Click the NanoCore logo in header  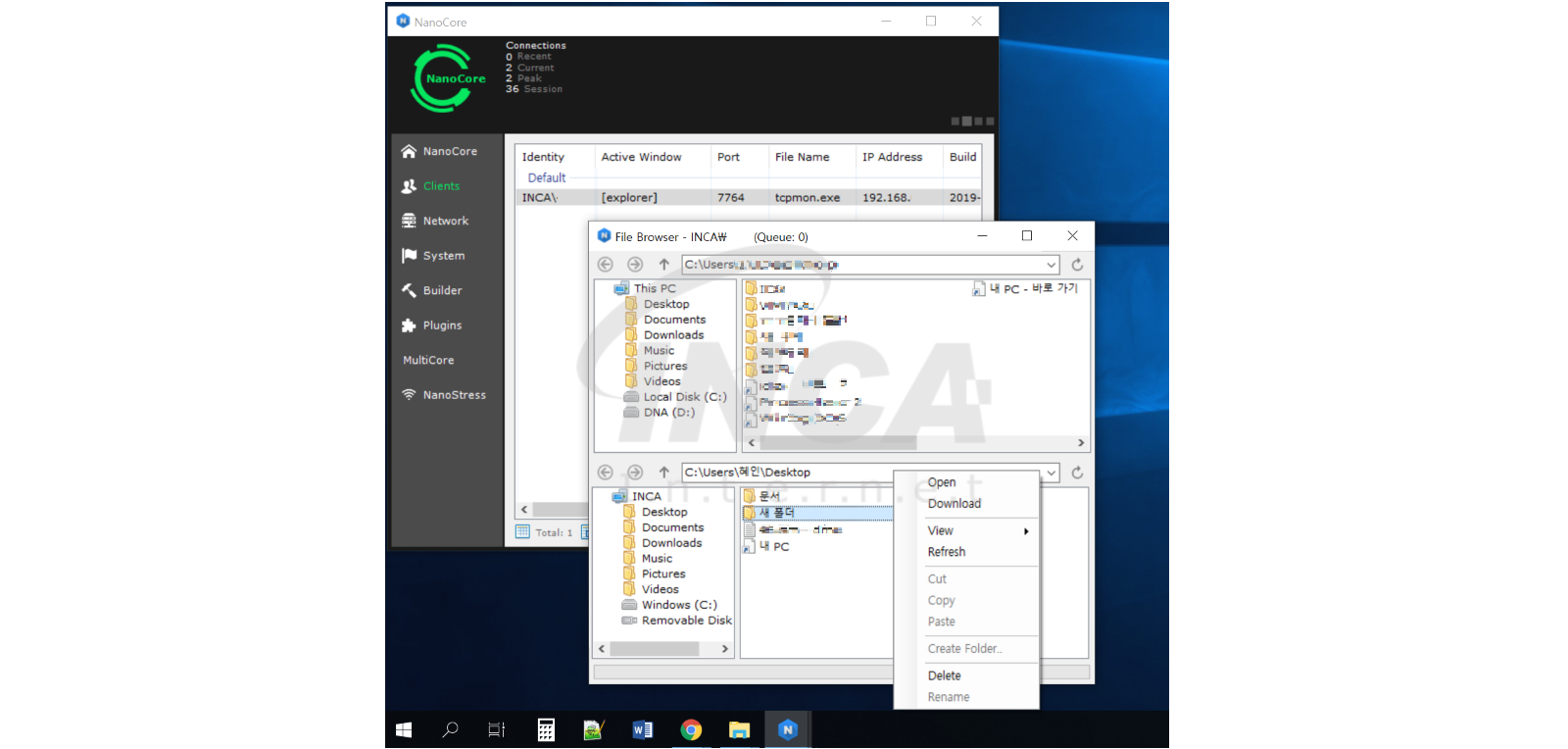tap(448, 78)
